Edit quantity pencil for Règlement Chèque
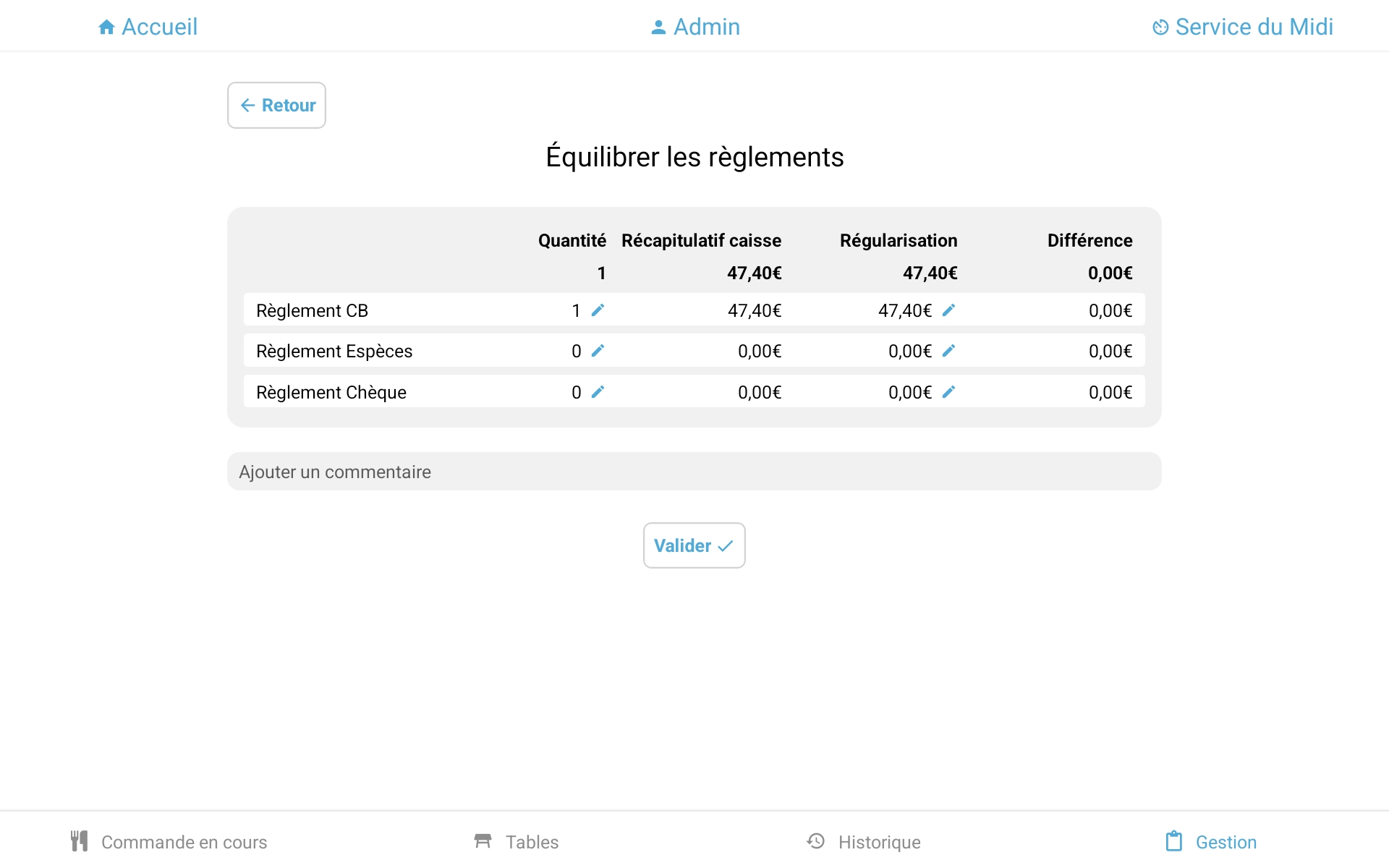Image resolution: width=1389 pixels, height=868 pixels. pos(598,392)
